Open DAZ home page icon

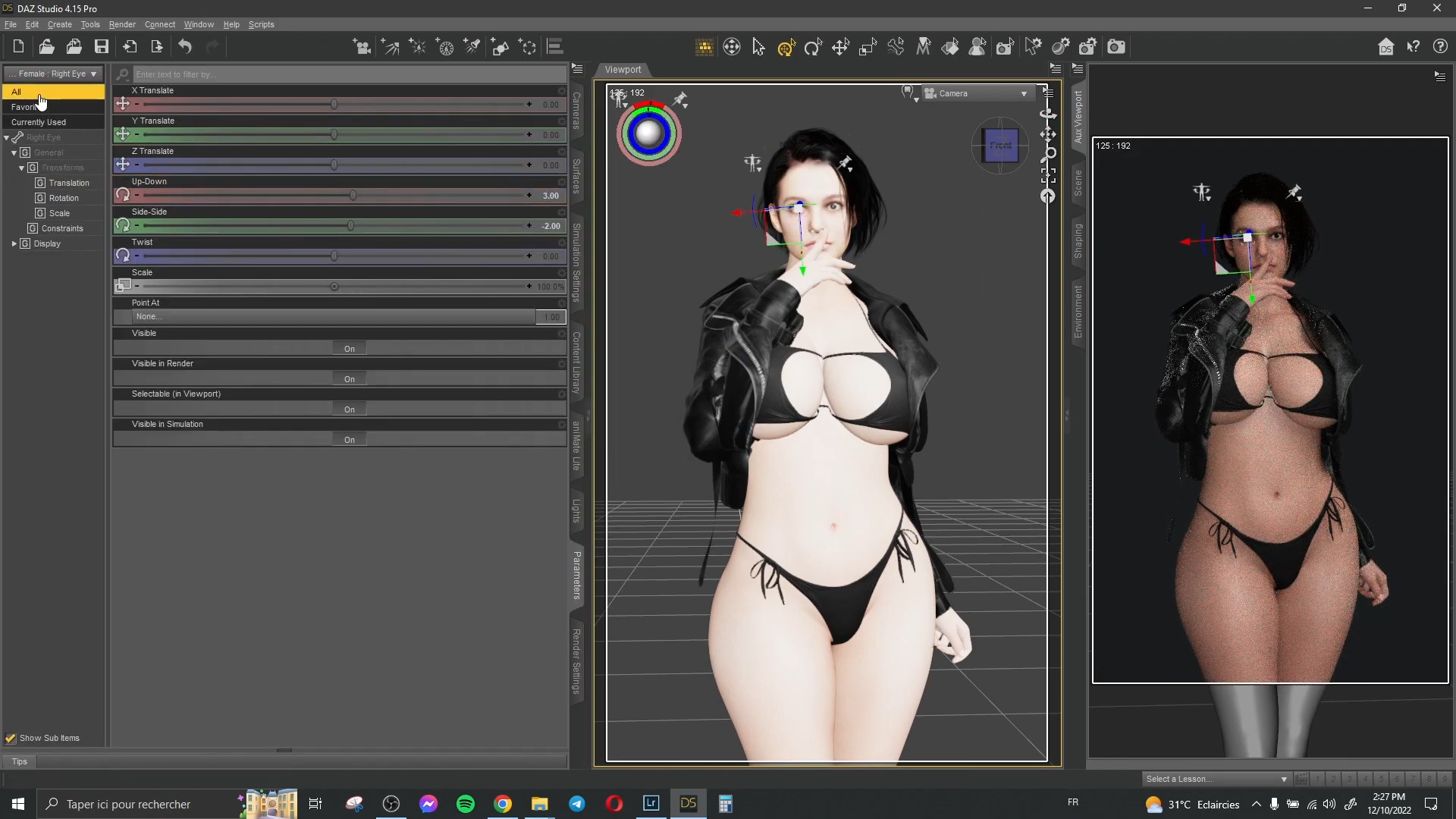1386,47
